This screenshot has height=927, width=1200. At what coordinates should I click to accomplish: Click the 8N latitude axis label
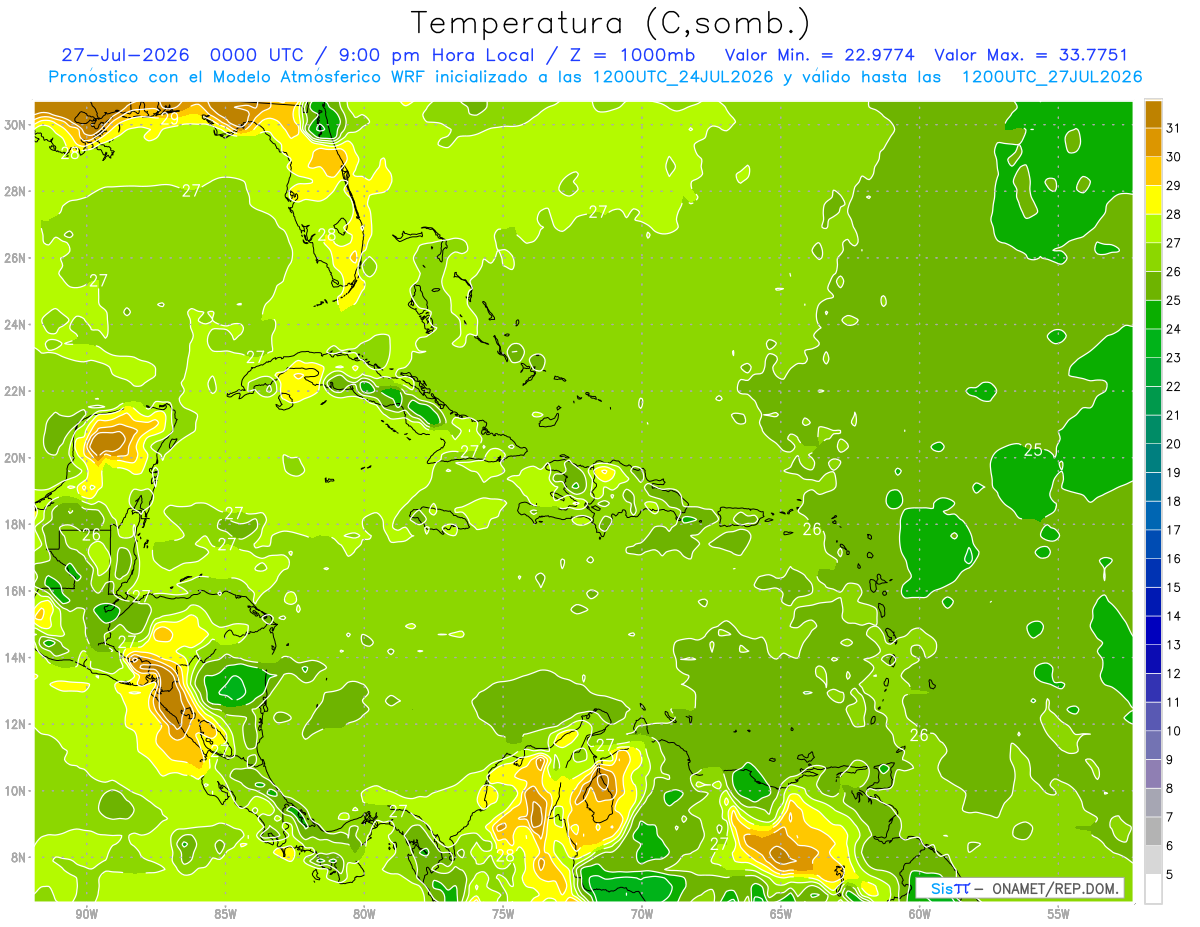(x=20, y=857)
